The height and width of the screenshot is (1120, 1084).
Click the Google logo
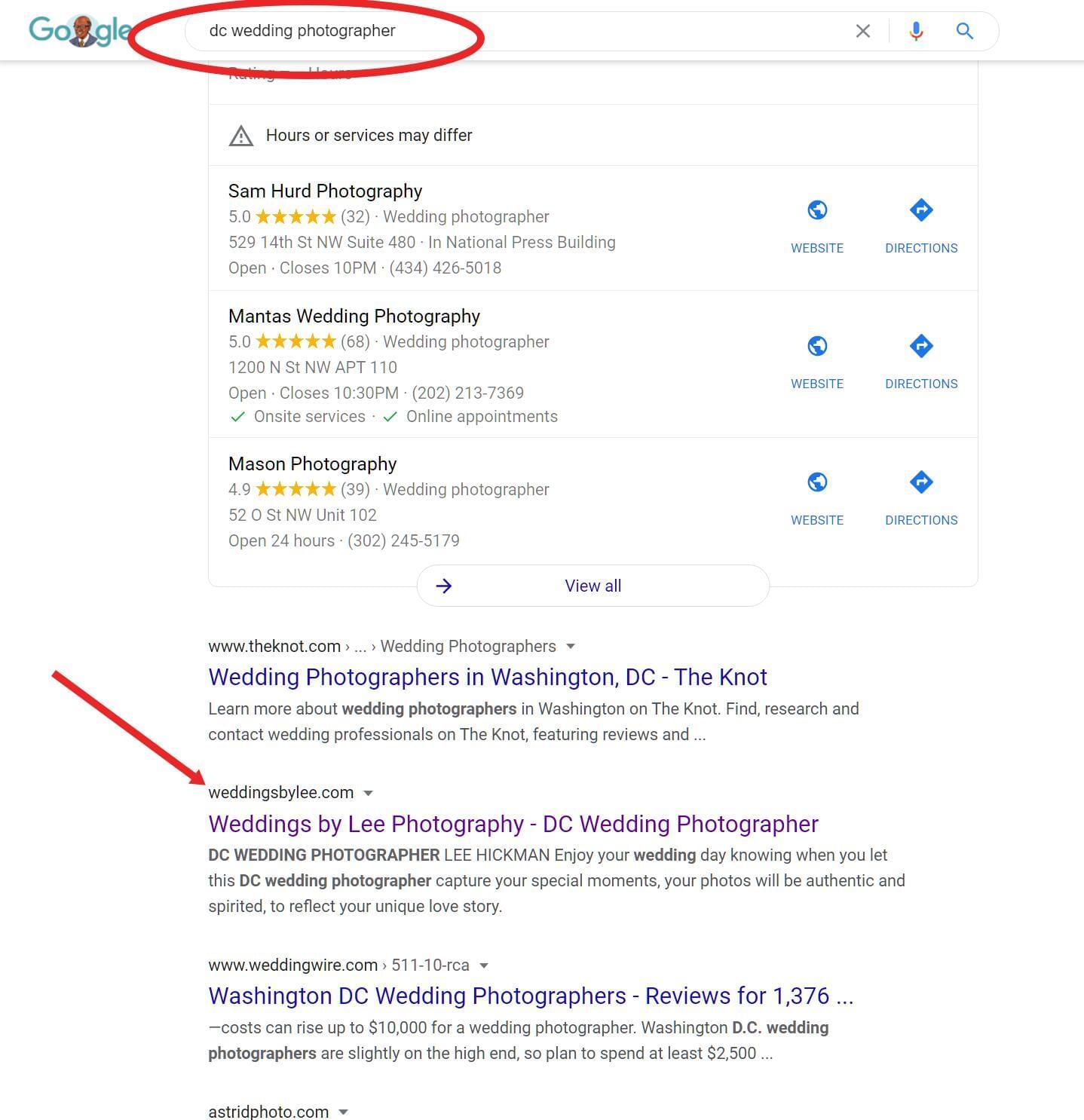click(81, 31)
